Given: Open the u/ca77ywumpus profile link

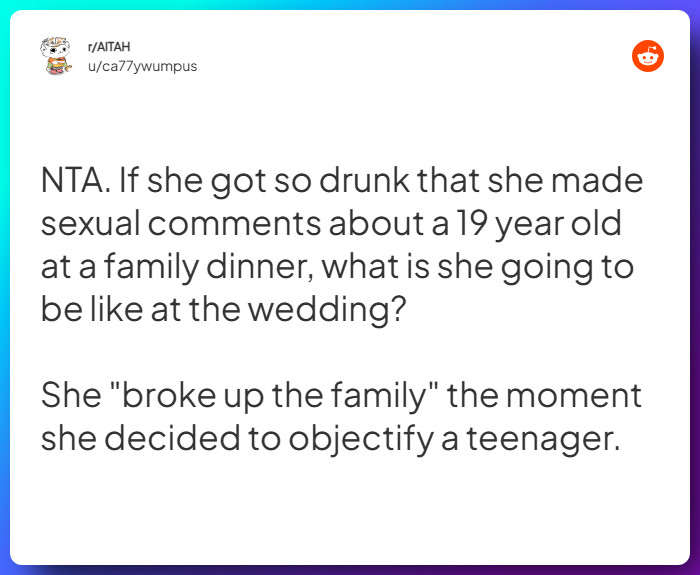Looking at the screenshot, I should point(140,66).
